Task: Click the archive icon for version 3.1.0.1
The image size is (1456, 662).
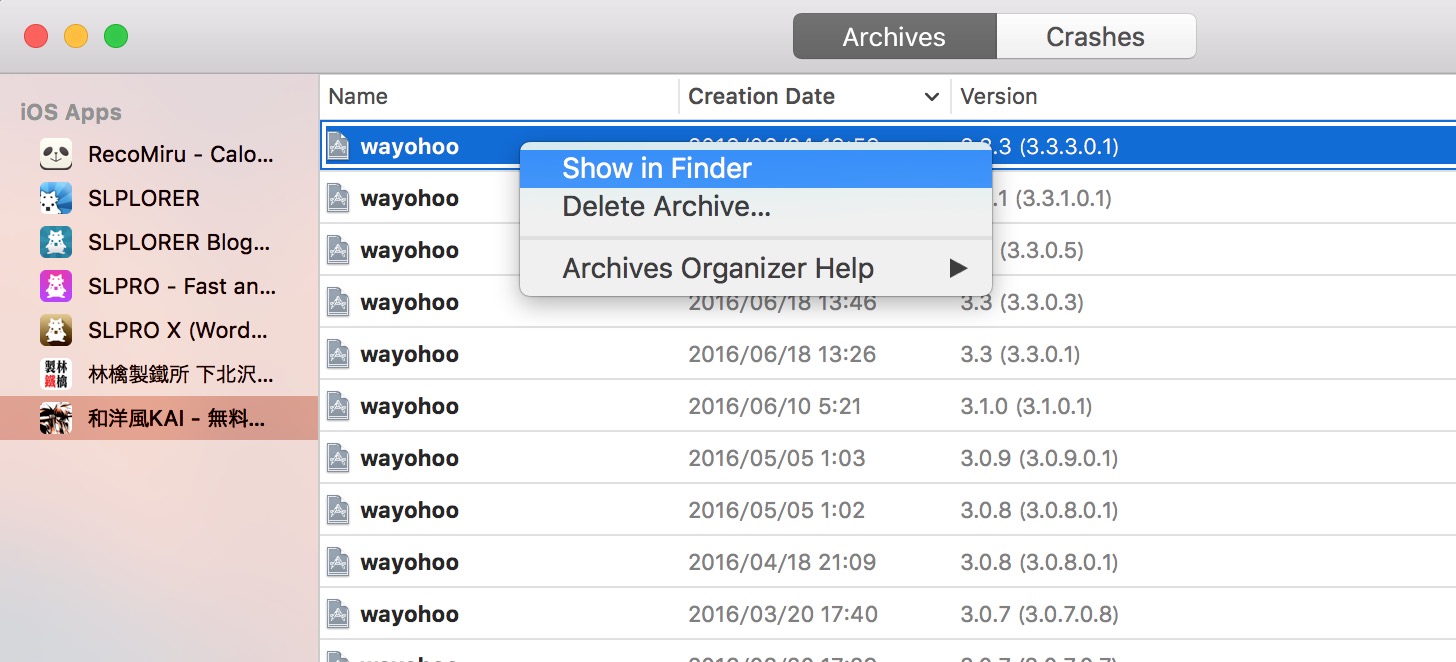Action: click(338, 406)
